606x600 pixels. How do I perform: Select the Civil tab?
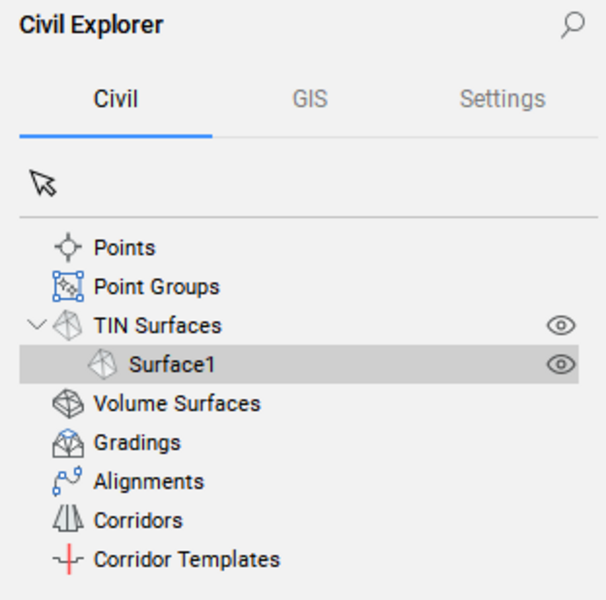point(116,99)
